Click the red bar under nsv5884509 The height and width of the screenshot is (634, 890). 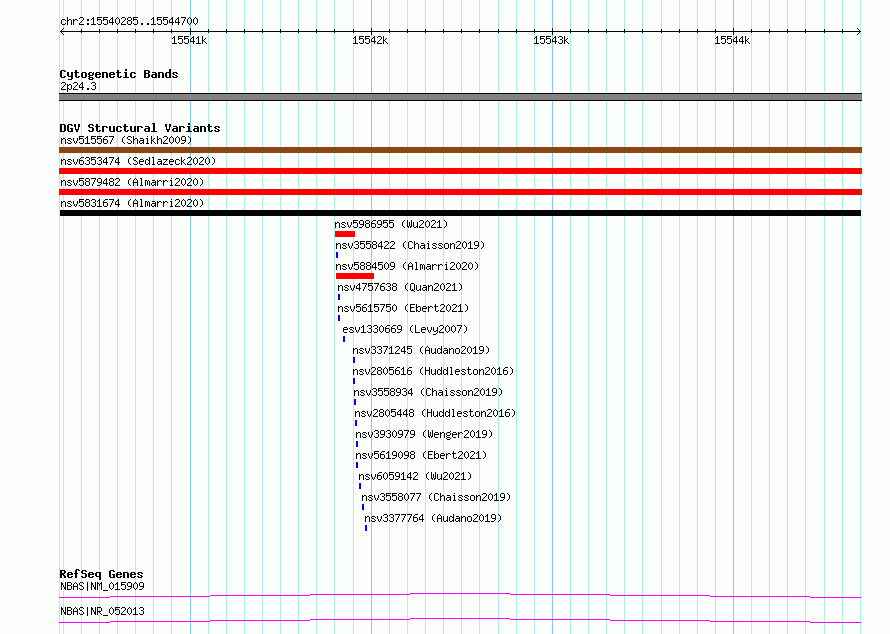coord(355,276)
